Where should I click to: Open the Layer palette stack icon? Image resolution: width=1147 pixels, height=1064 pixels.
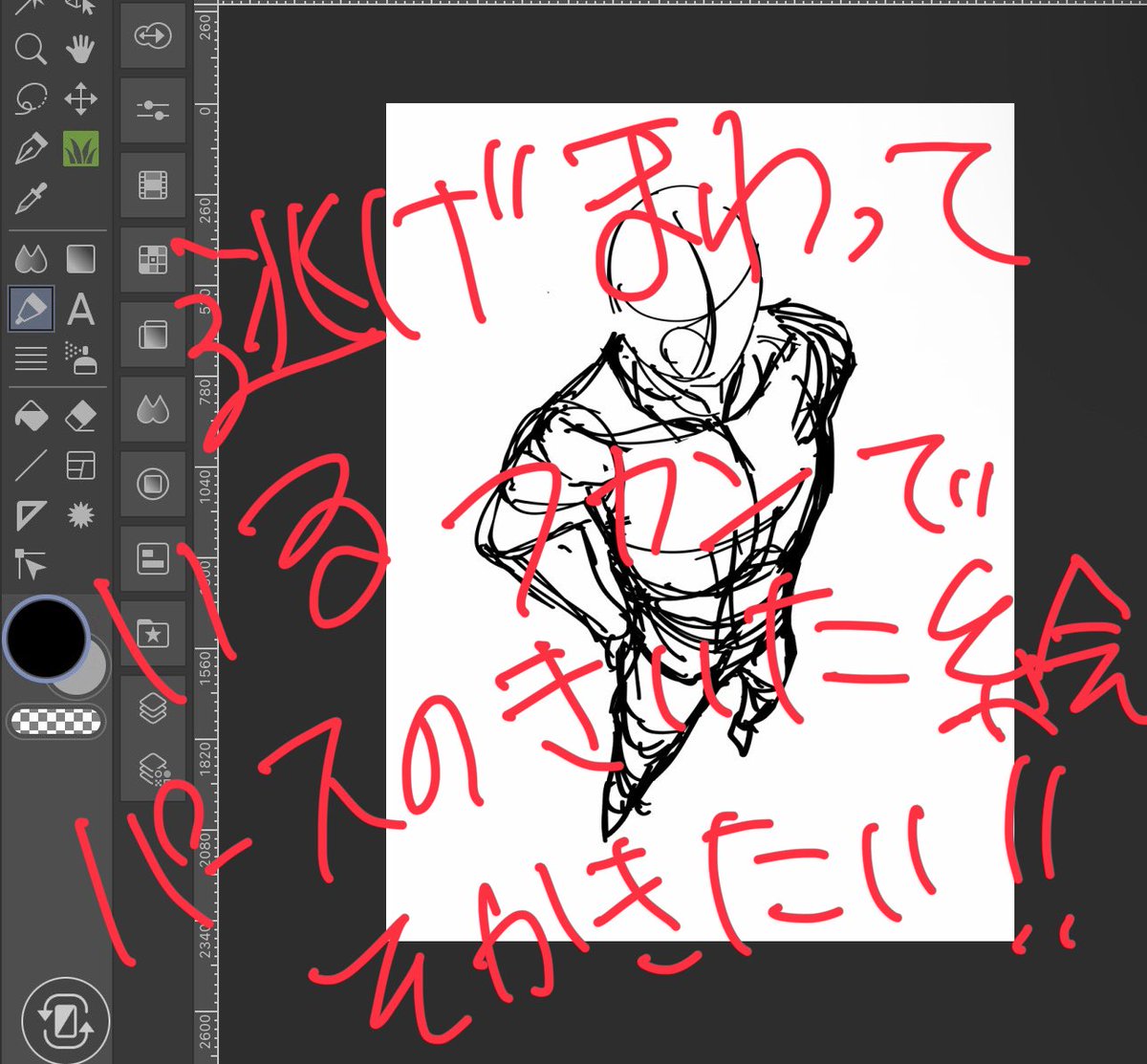[x=153, y=708]
